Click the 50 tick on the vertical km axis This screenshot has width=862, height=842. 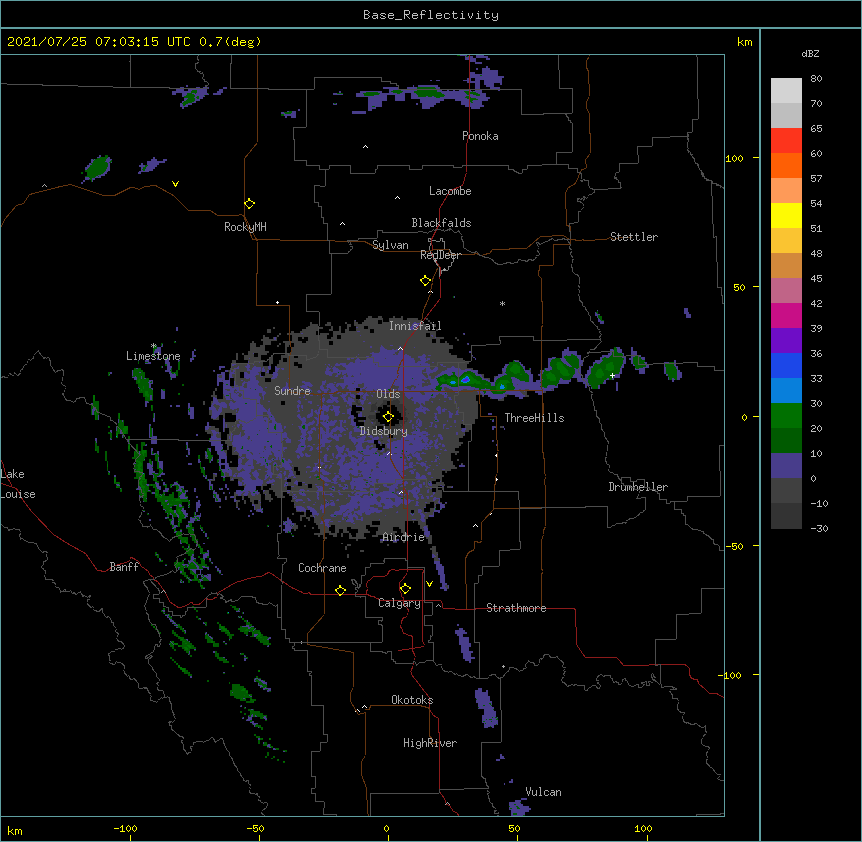[x=739, y=287]
